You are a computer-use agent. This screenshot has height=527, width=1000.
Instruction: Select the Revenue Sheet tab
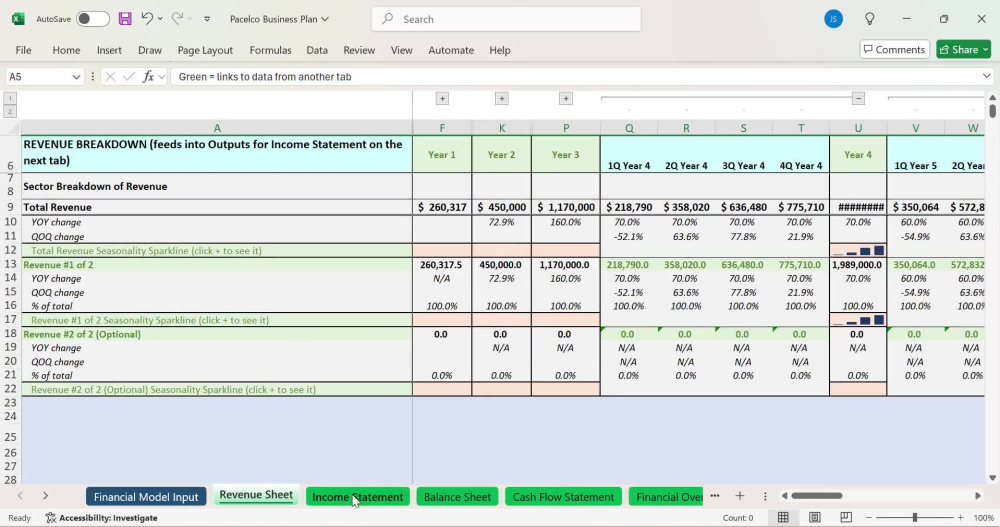(x=256, y=495)
